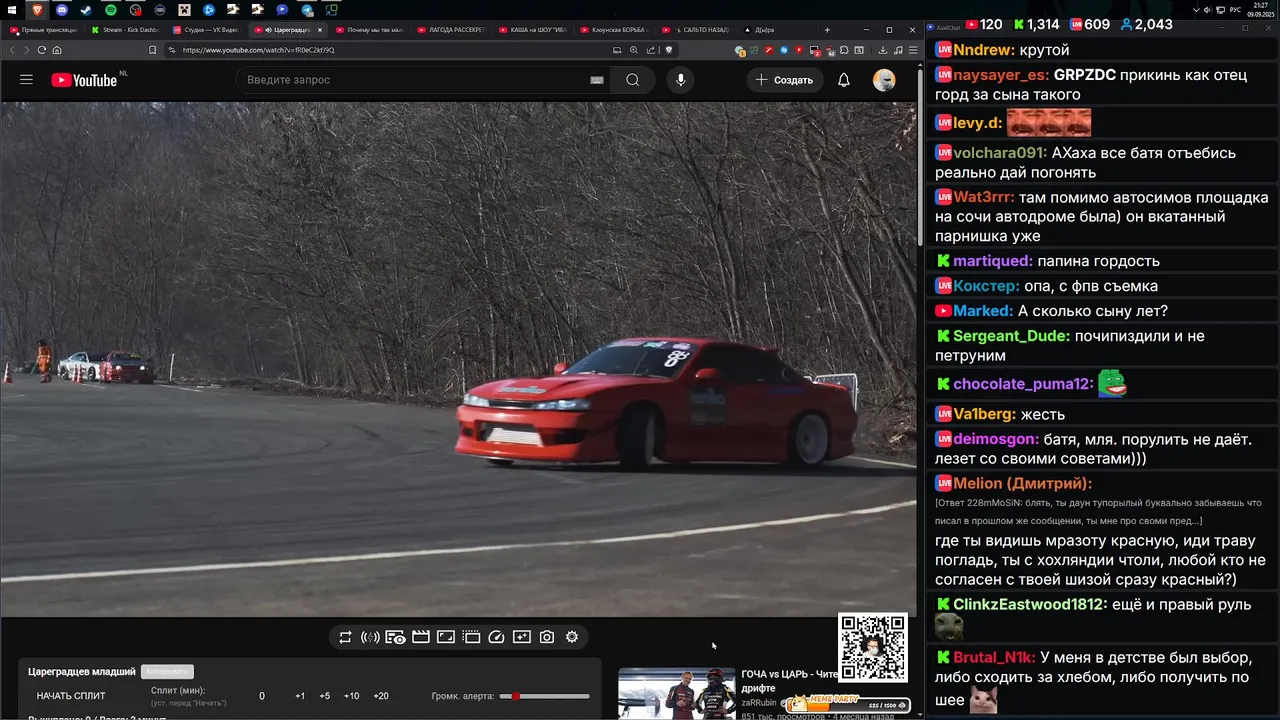The height and width of the screenshot is (720, 1280).
Task: Toggle the loop icon in player toolbar
Action: [345, 637]
